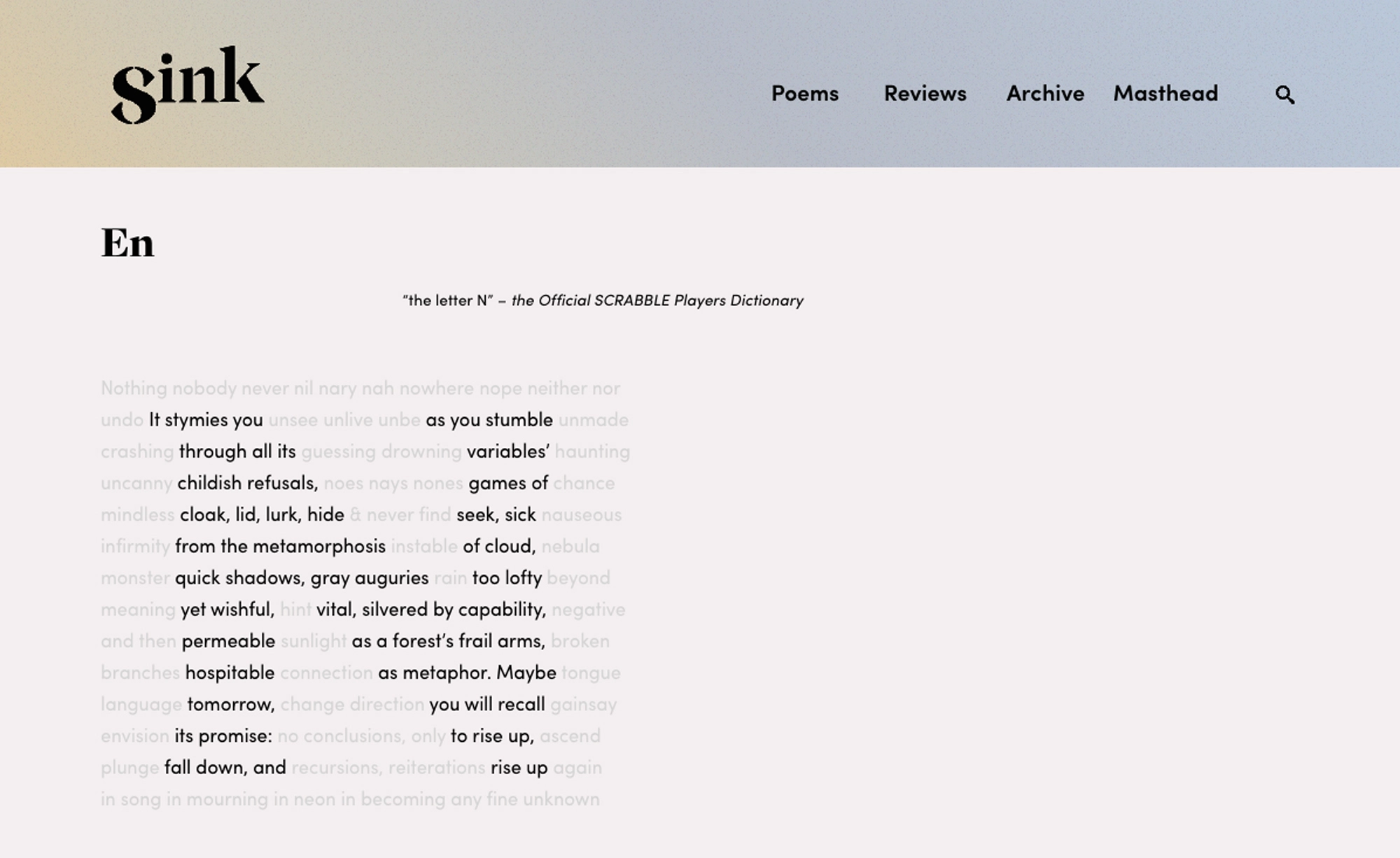Click the navigation bar Poems icon

pyautogui.click(x=805, y=93)
